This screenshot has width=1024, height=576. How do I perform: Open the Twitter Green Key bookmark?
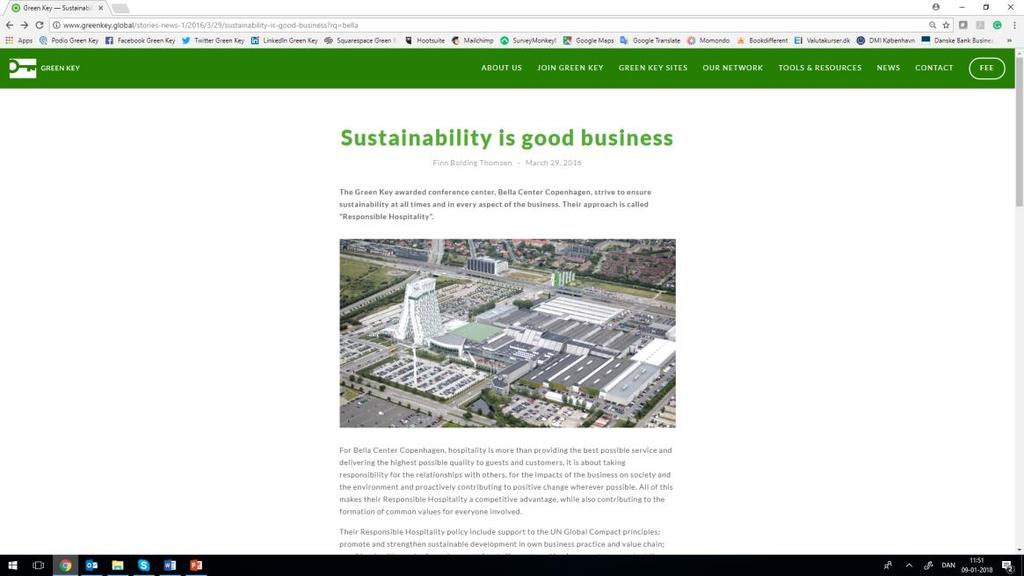[x=213, y=40]
